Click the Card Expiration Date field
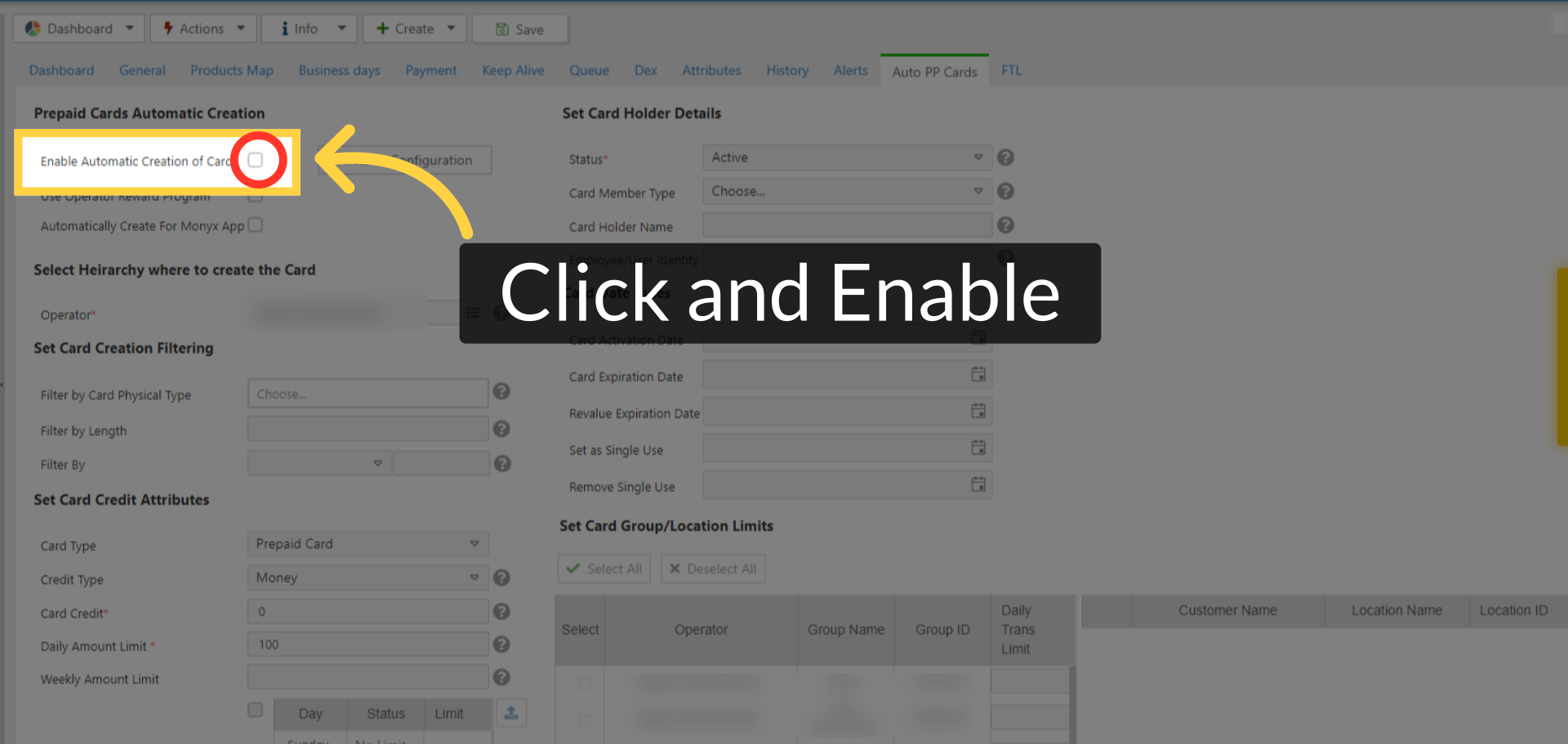This screenshot has width=1568, height=744. click(x=847, y=375)
